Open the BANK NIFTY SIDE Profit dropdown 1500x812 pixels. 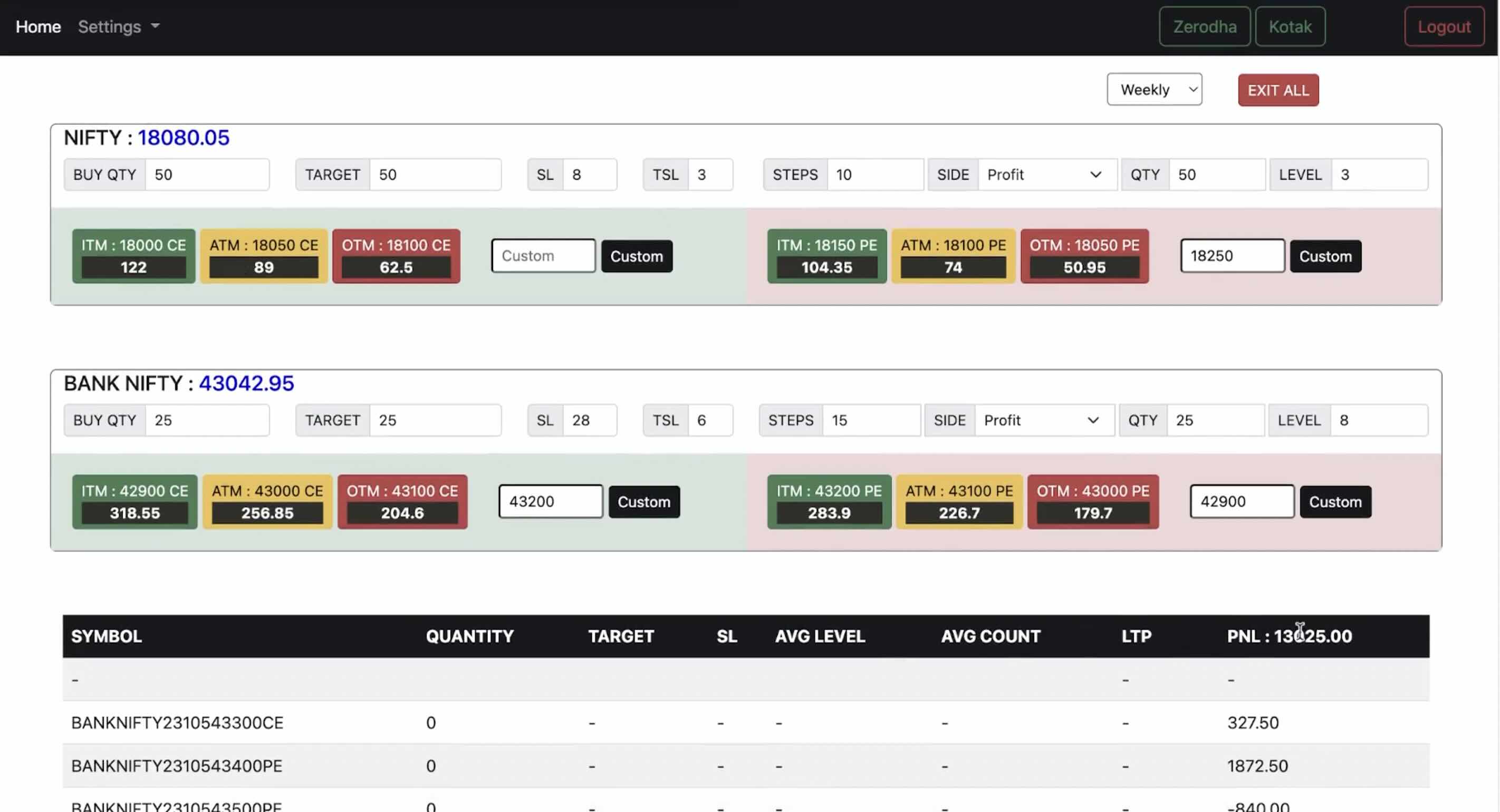pyautogui.click(x=1044, y=420)
